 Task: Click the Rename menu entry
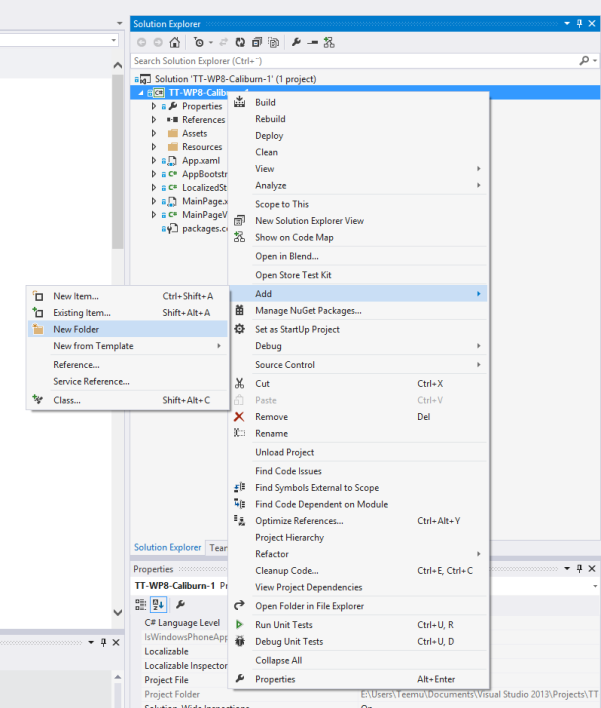(360, 433)
